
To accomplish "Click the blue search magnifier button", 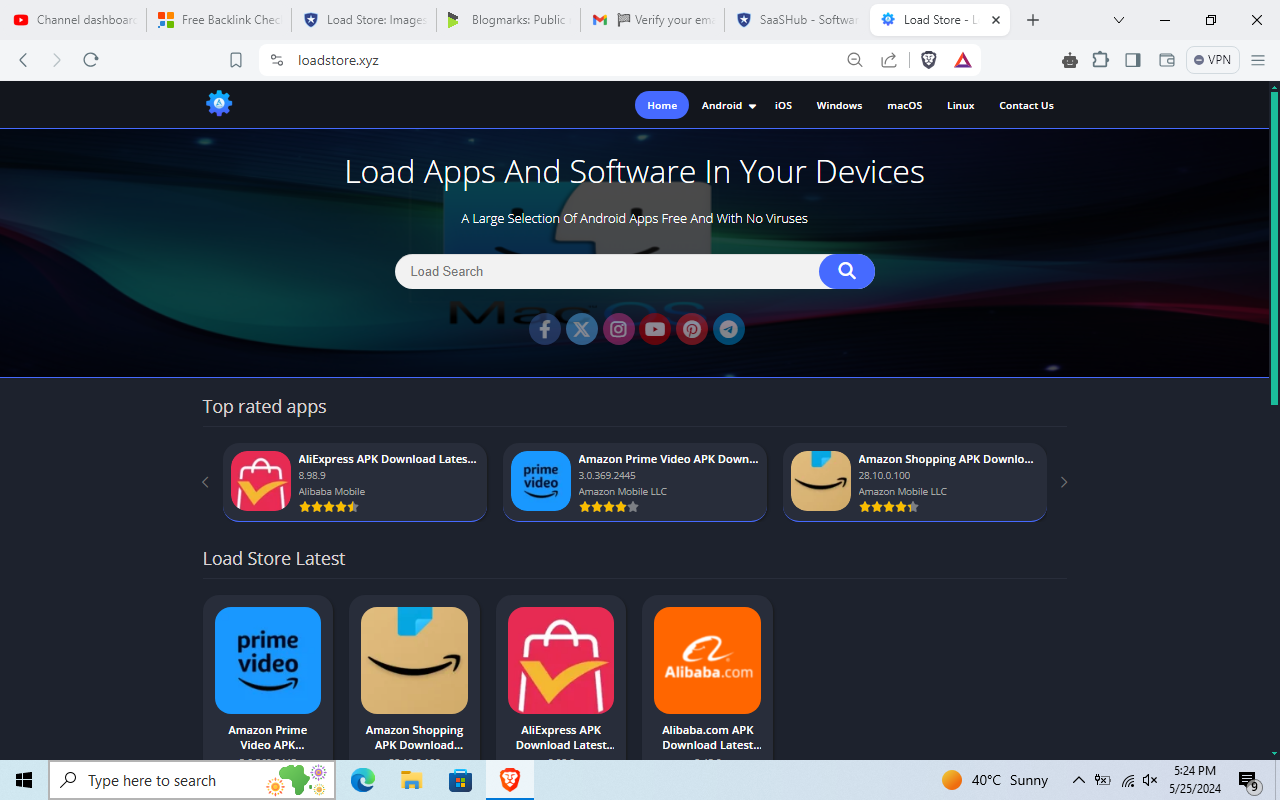I will [847, 271].
